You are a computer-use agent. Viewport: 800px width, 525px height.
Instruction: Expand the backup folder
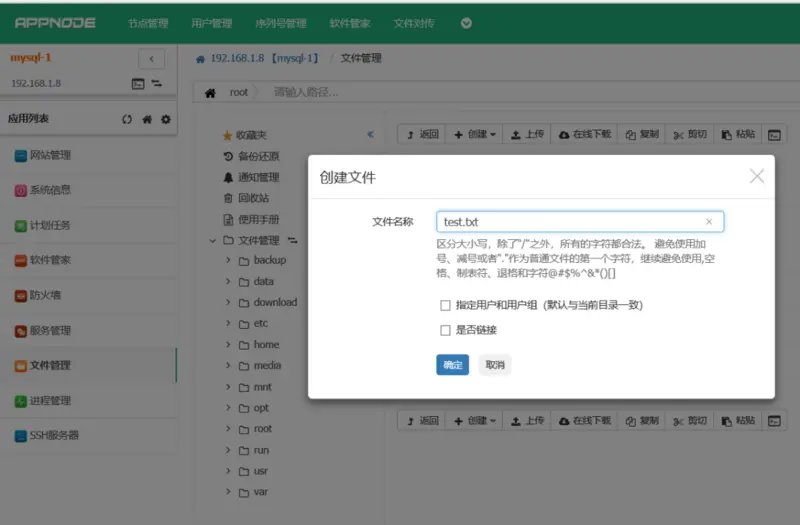point(228,260)
